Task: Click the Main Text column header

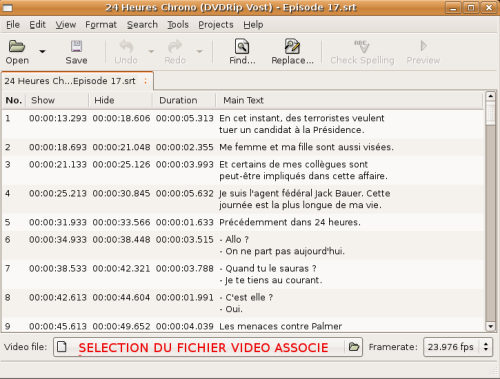Action: click(349, 100)
